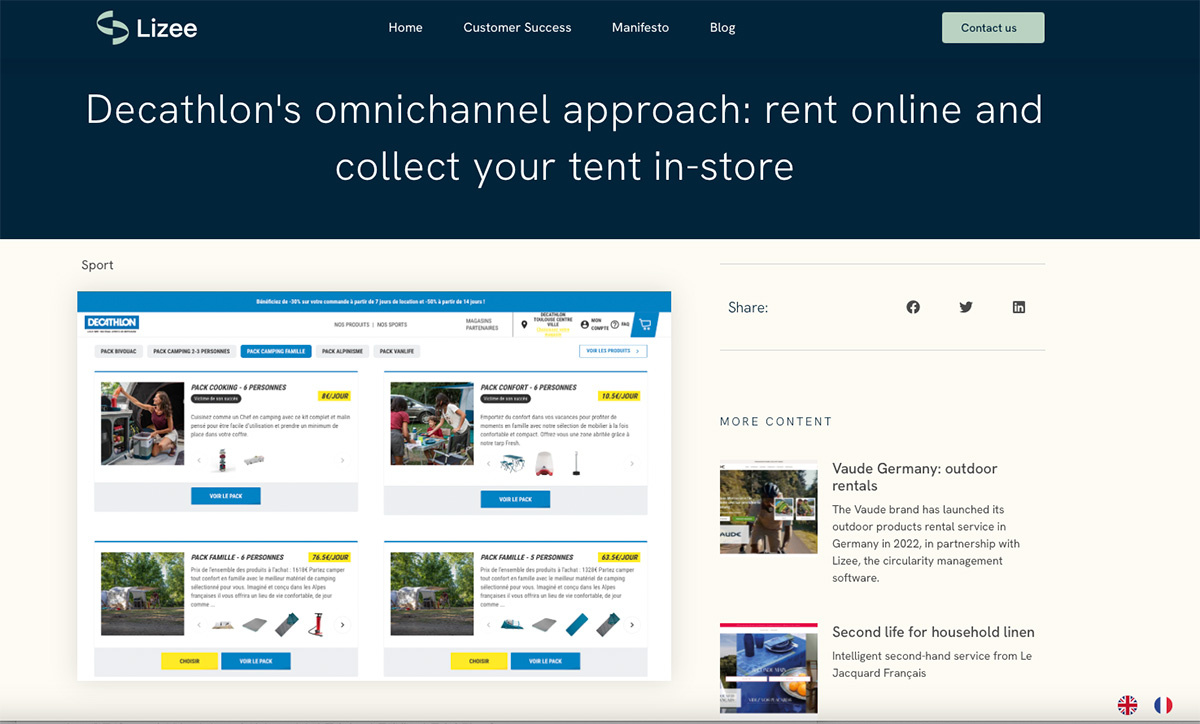Click the Sport category tag

point(98,265)
